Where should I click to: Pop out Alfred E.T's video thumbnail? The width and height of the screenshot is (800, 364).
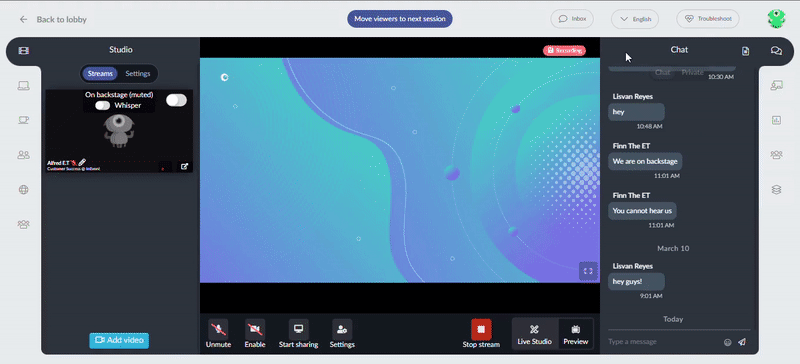pyautogui.click(x=184, y=166)
